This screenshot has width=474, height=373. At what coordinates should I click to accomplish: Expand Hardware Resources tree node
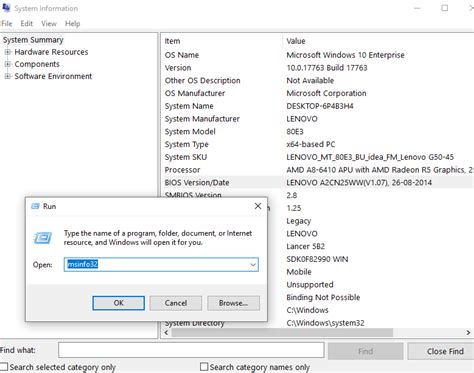pos(7,52)
